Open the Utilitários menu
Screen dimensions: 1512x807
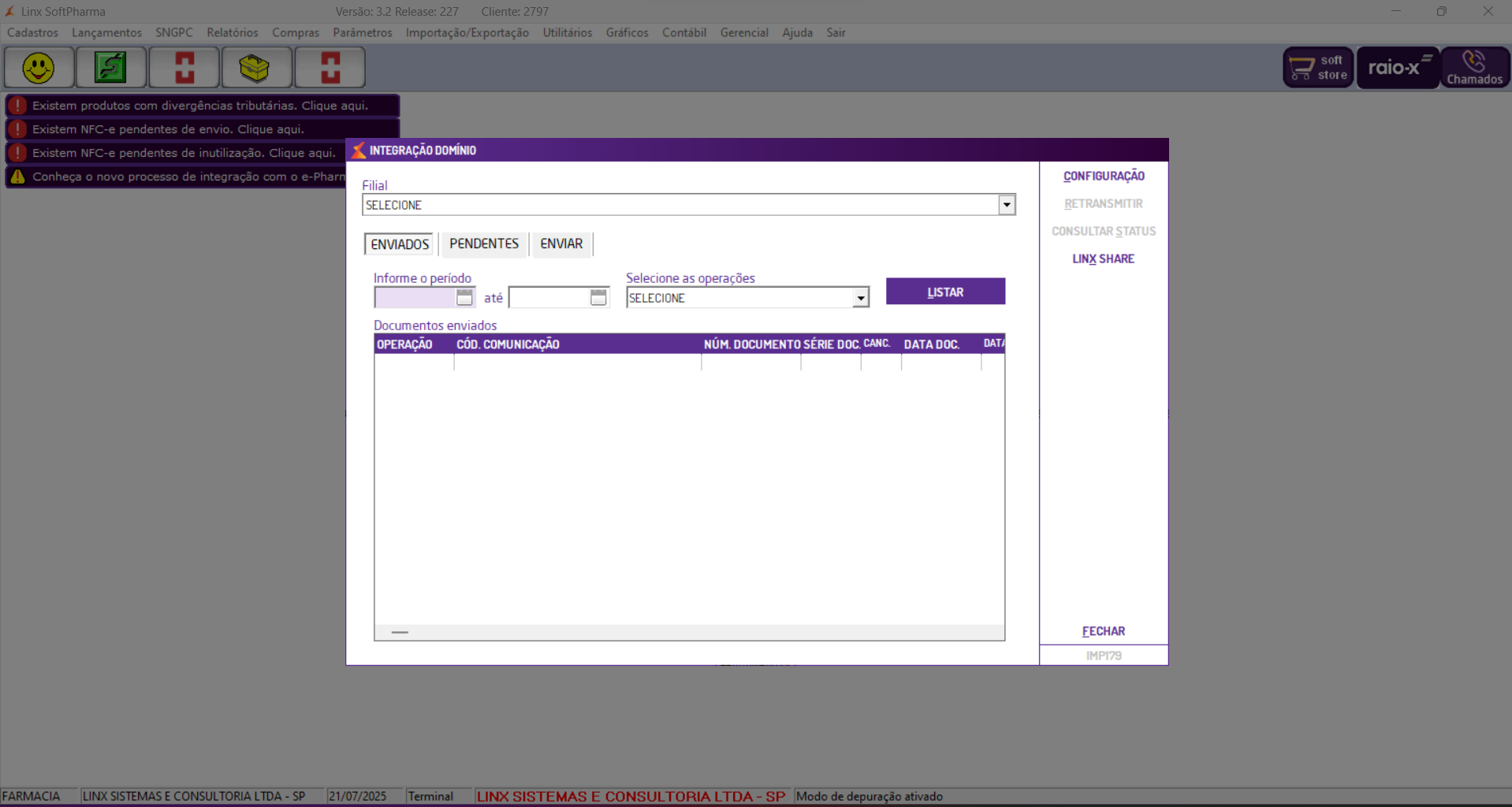click(x=568, y=33)
